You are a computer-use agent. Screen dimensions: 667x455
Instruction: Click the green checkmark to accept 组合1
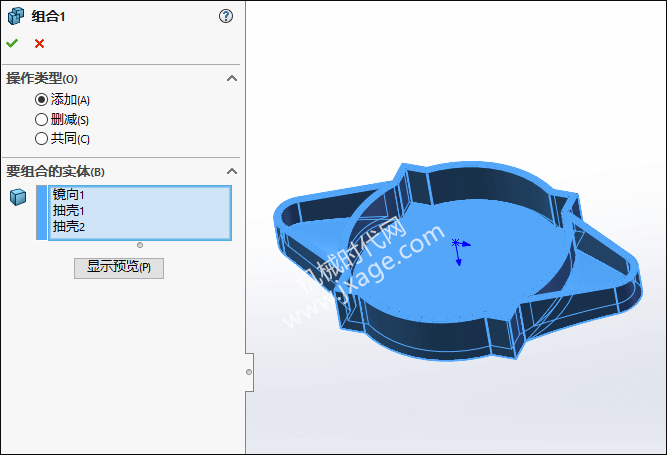pyautogui.click(x=12, y=43)
